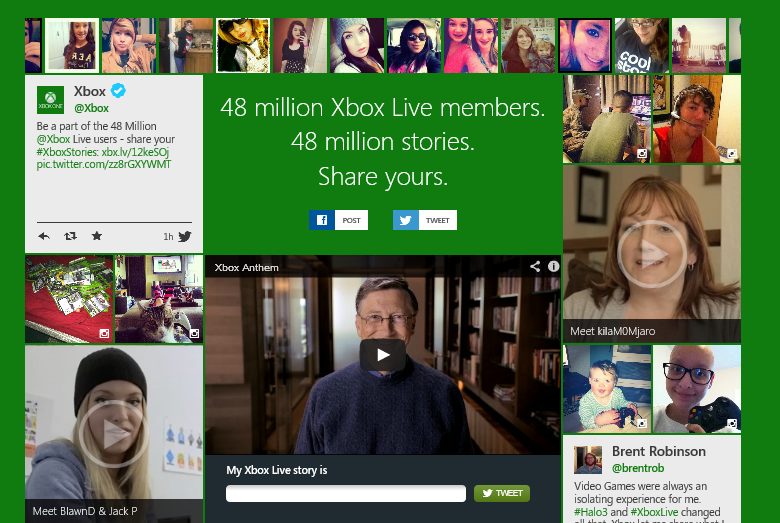The image size is (780, 523).
Task: Click the Instagram icon on glasses person photo
Action: [x=732, y=424]
